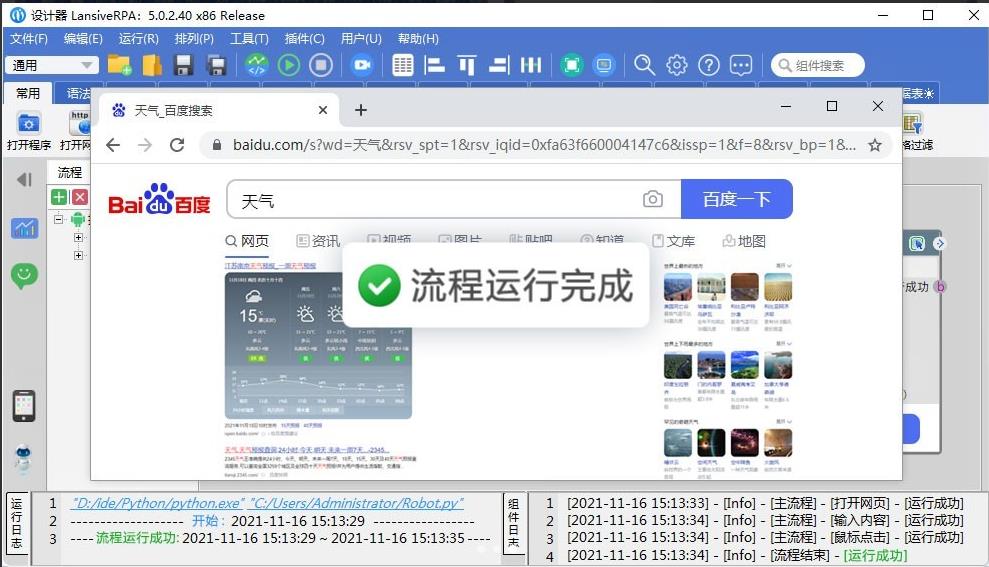Expand the first child flow node
Screen dimensions: 989x567
coord(78,237)
